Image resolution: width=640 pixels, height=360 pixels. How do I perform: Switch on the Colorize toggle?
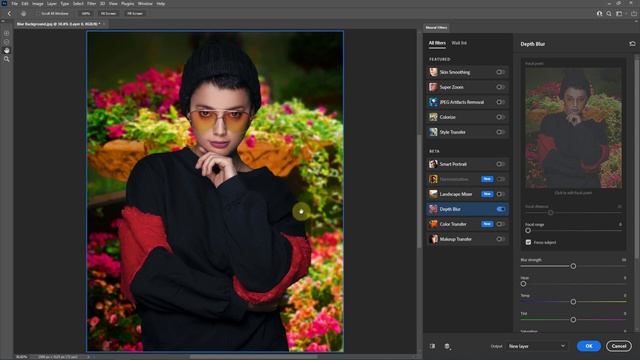(500, 117)
